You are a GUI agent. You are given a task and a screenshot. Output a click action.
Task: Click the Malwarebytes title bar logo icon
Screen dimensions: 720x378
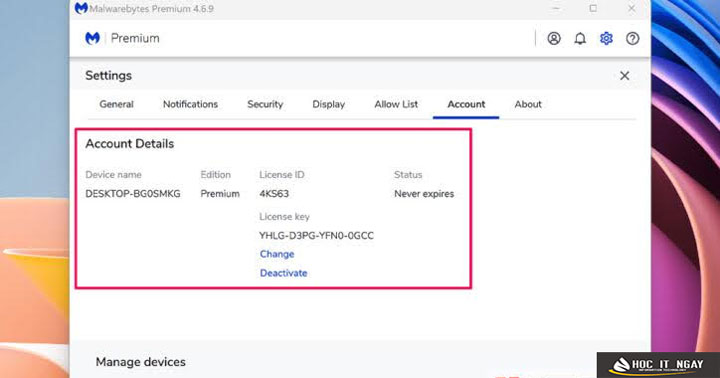[x=81, y=8]
